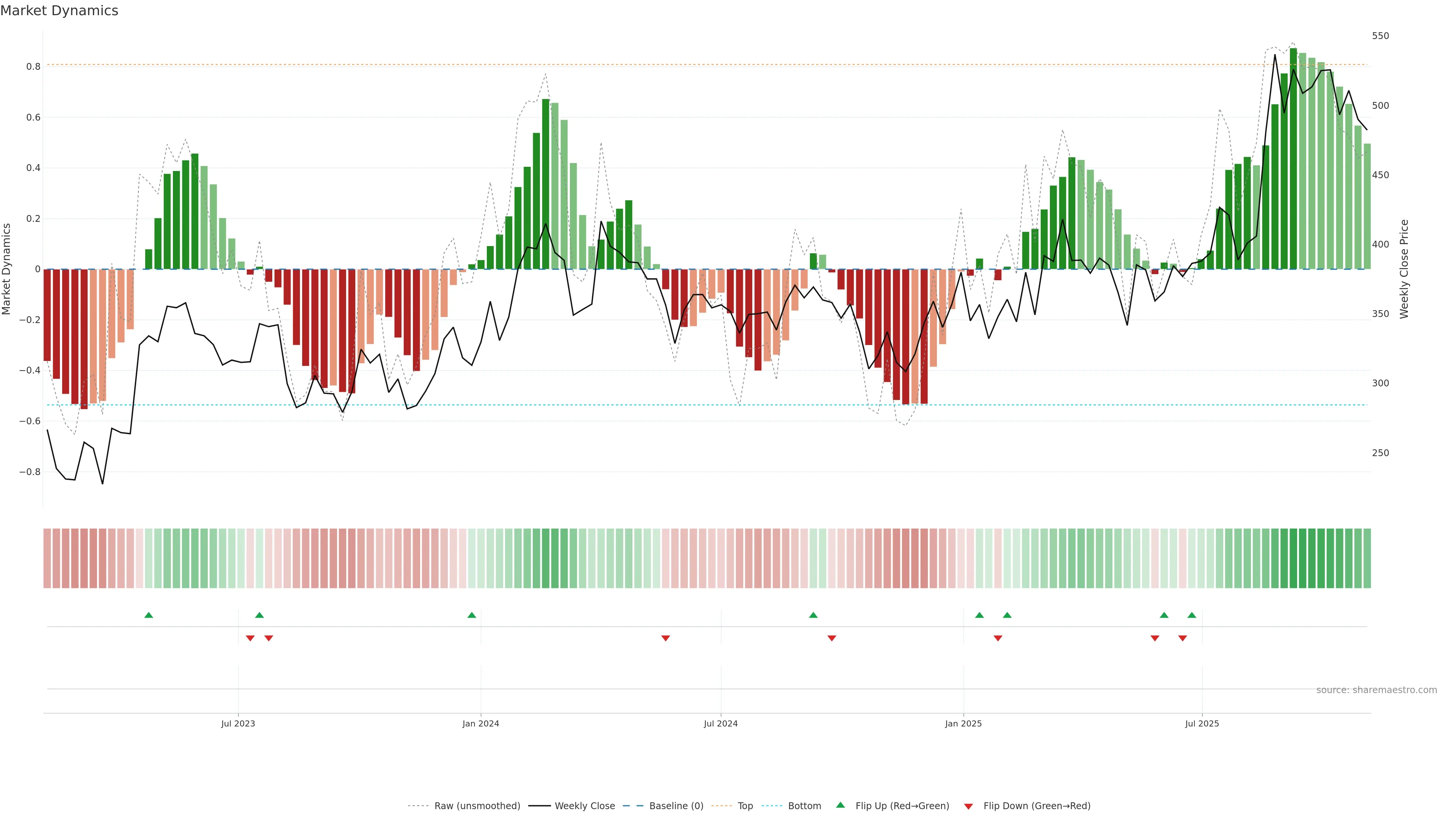Click the Market Dynamics chart title

60,11
